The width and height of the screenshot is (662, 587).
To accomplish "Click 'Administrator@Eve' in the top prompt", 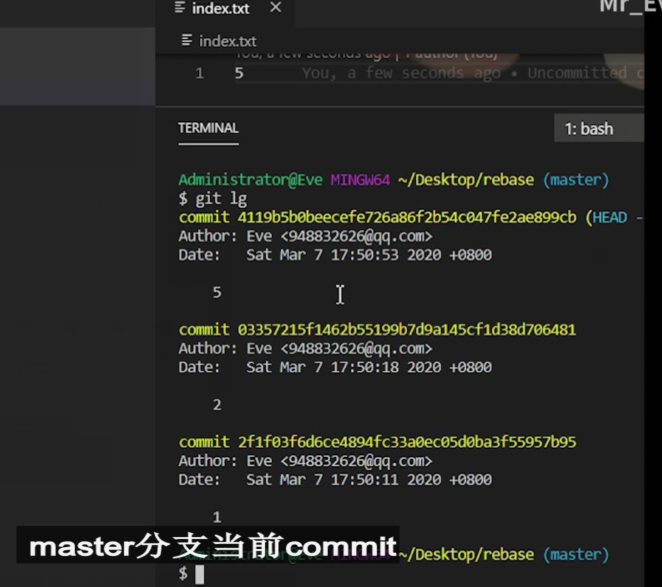I will tap(250, 180).
